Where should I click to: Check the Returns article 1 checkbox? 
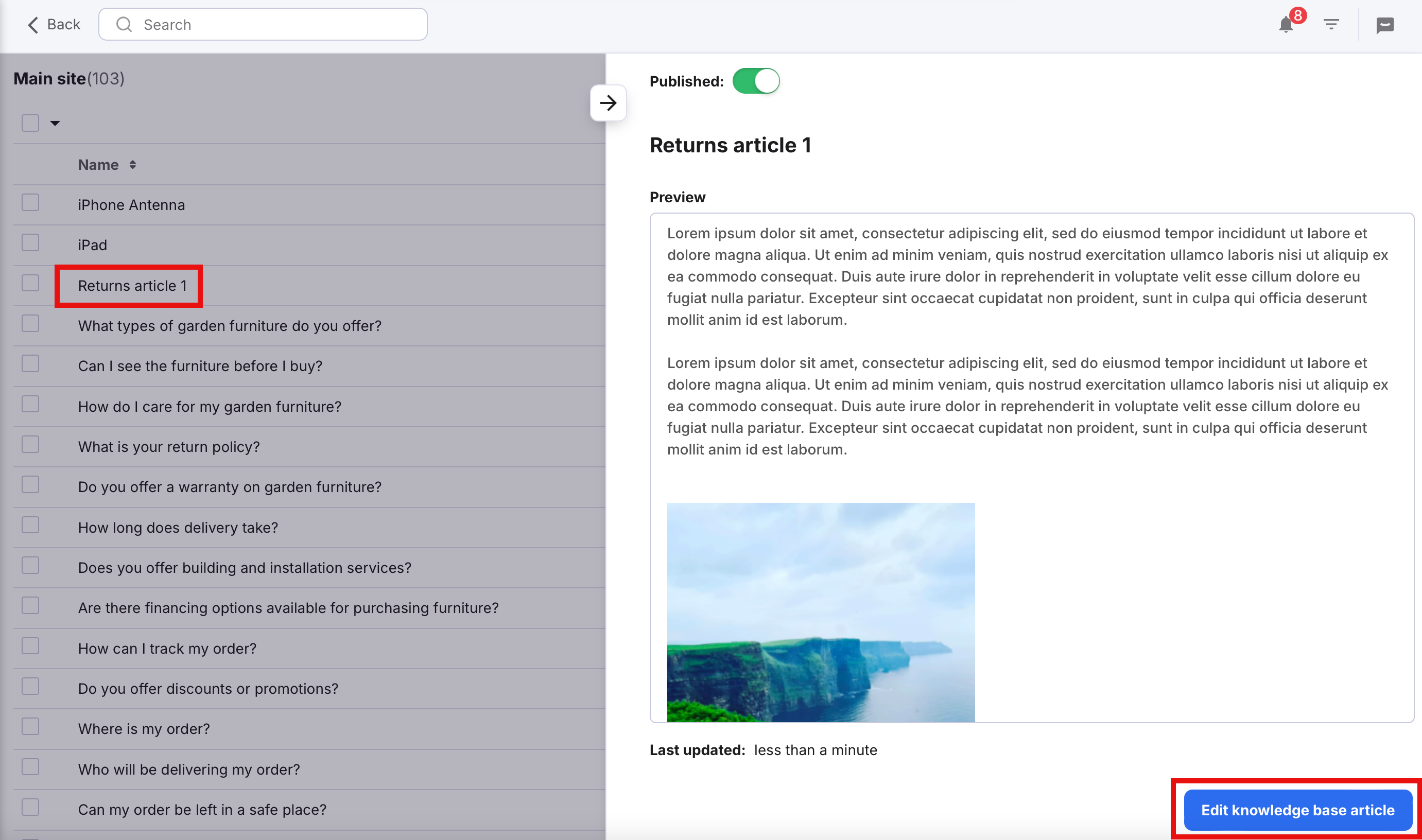click(30, 283)
